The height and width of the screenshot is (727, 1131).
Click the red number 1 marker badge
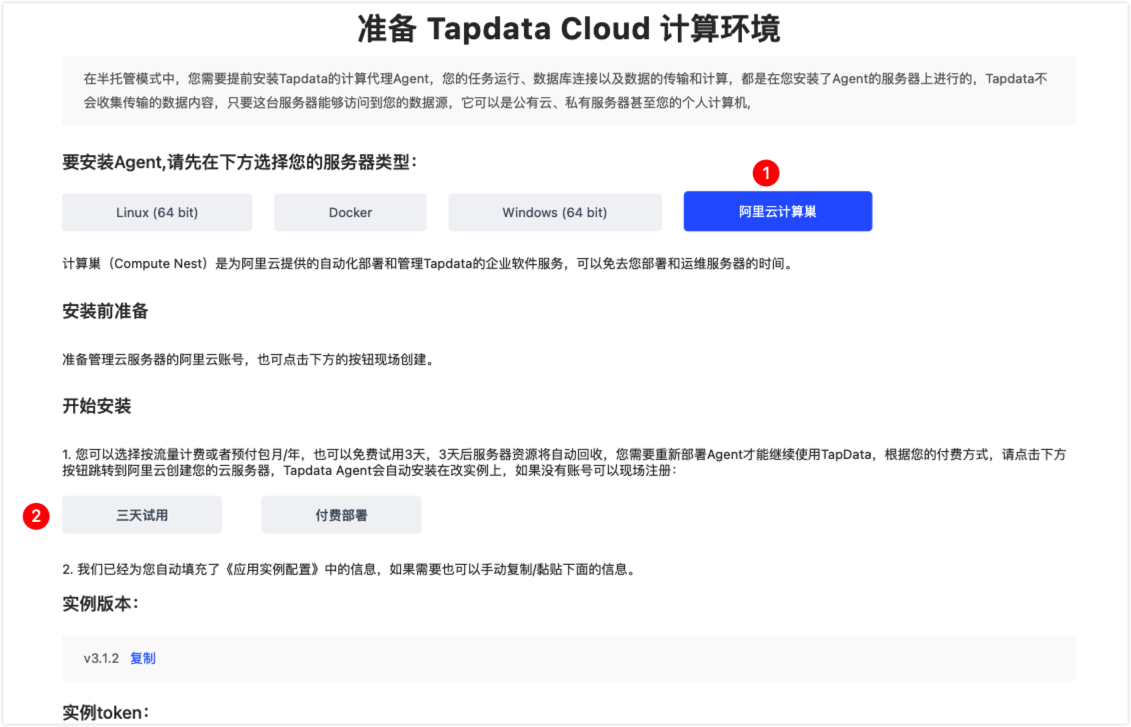(765, 173)
